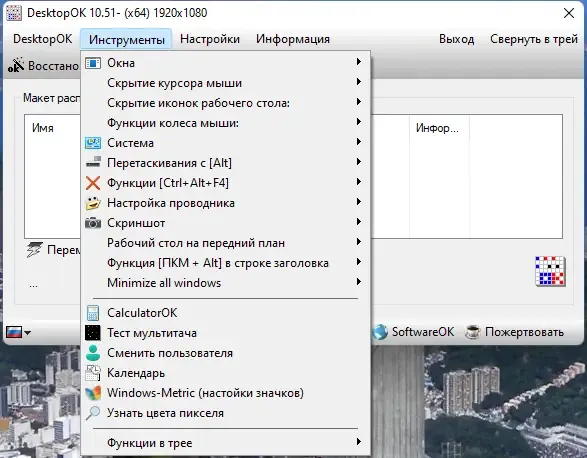
Task: Select Функции [Ctrl+Alt+F4] menu entry
Action: coord(226,183)
